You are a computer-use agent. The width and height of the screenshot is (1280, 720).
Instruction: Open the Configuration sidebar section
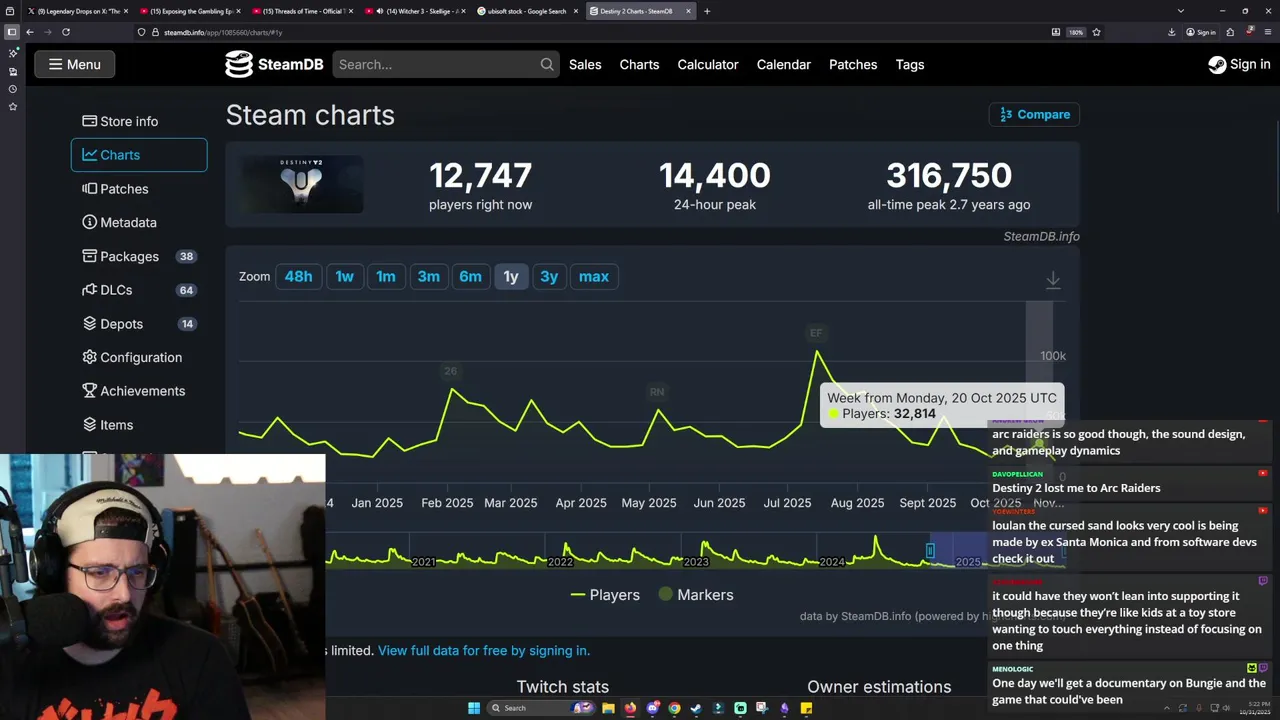tap(132, 357)
